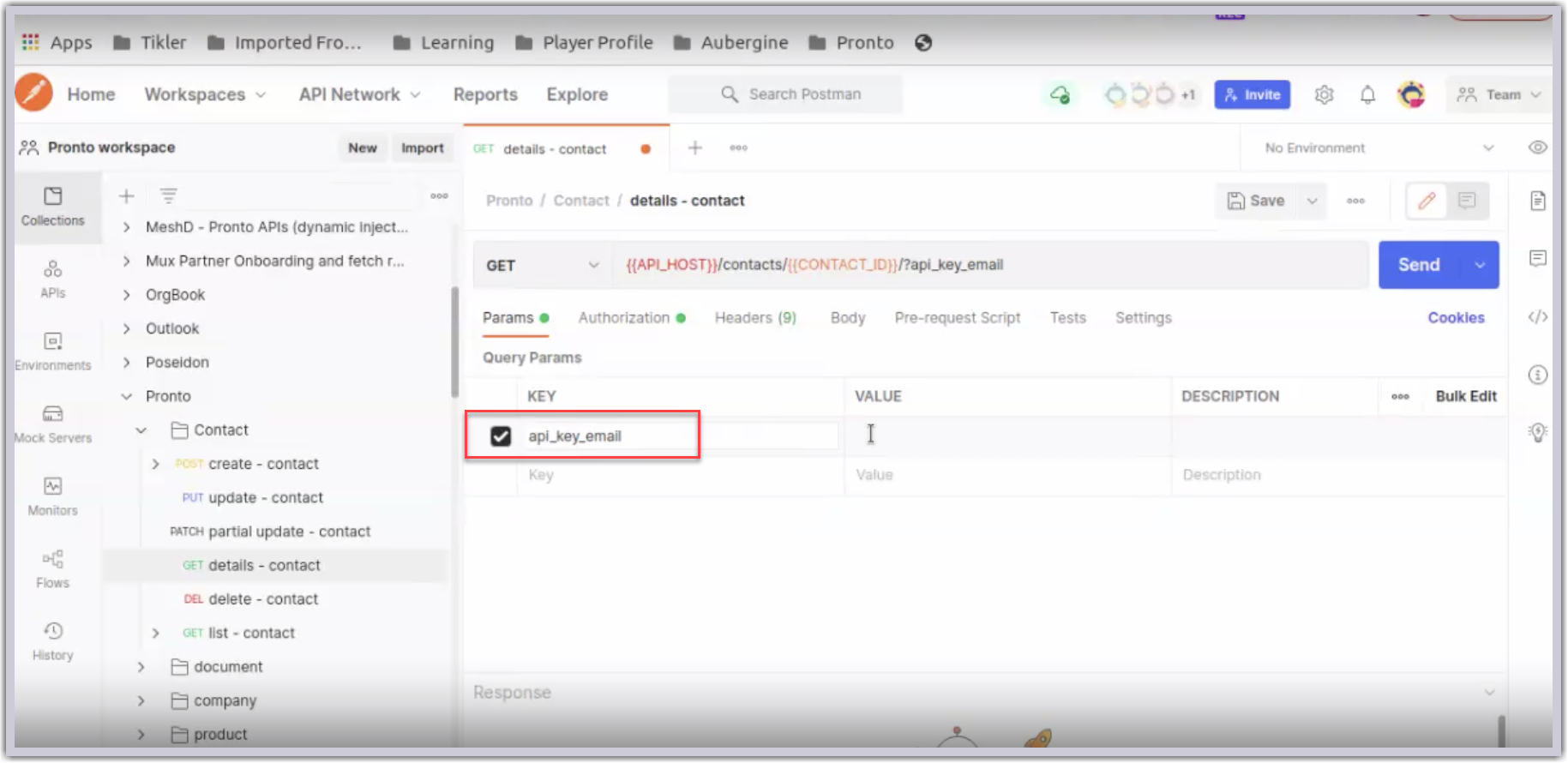Expand the document folder

pos(141,667)
